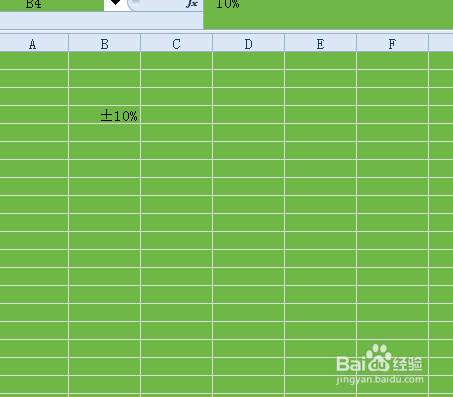Select column D header

(248, 43)
